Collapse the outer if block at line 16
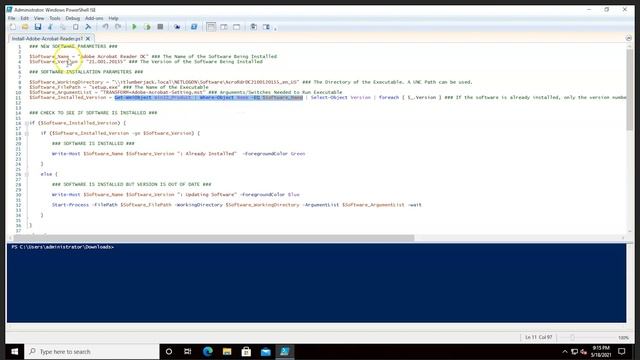 pos(27,123)
